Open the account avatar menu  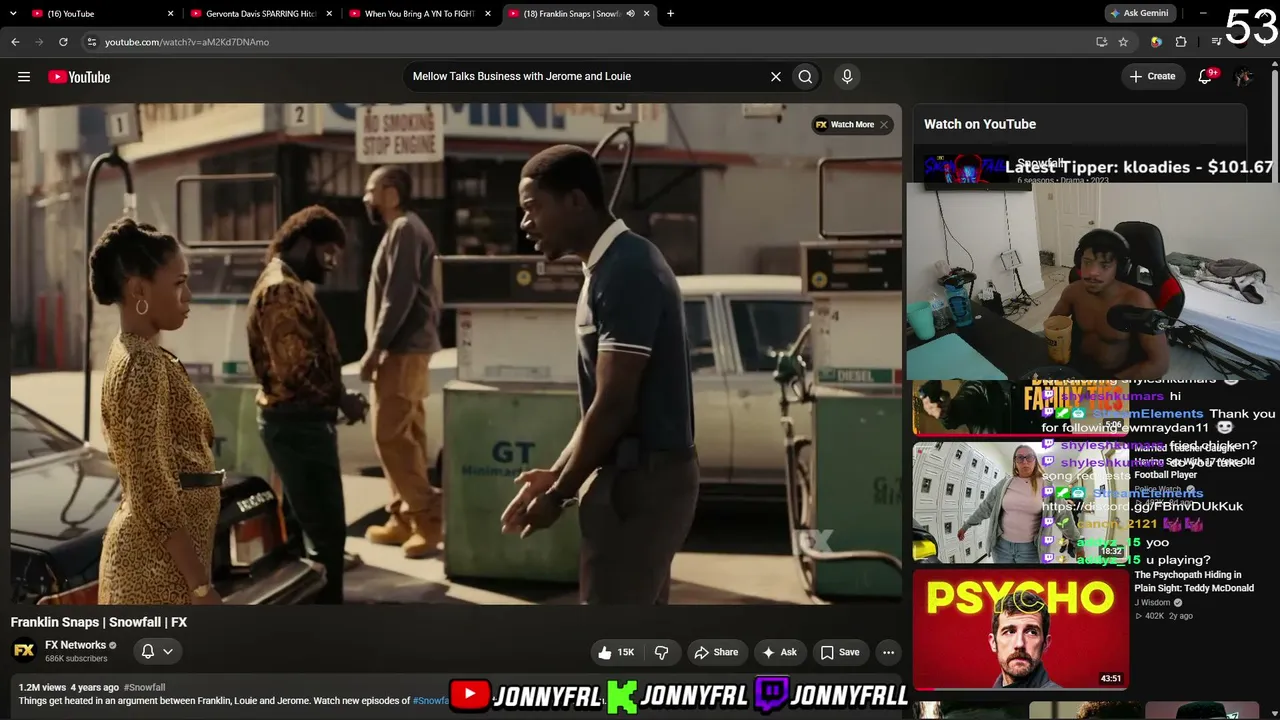coord(1244,77)
